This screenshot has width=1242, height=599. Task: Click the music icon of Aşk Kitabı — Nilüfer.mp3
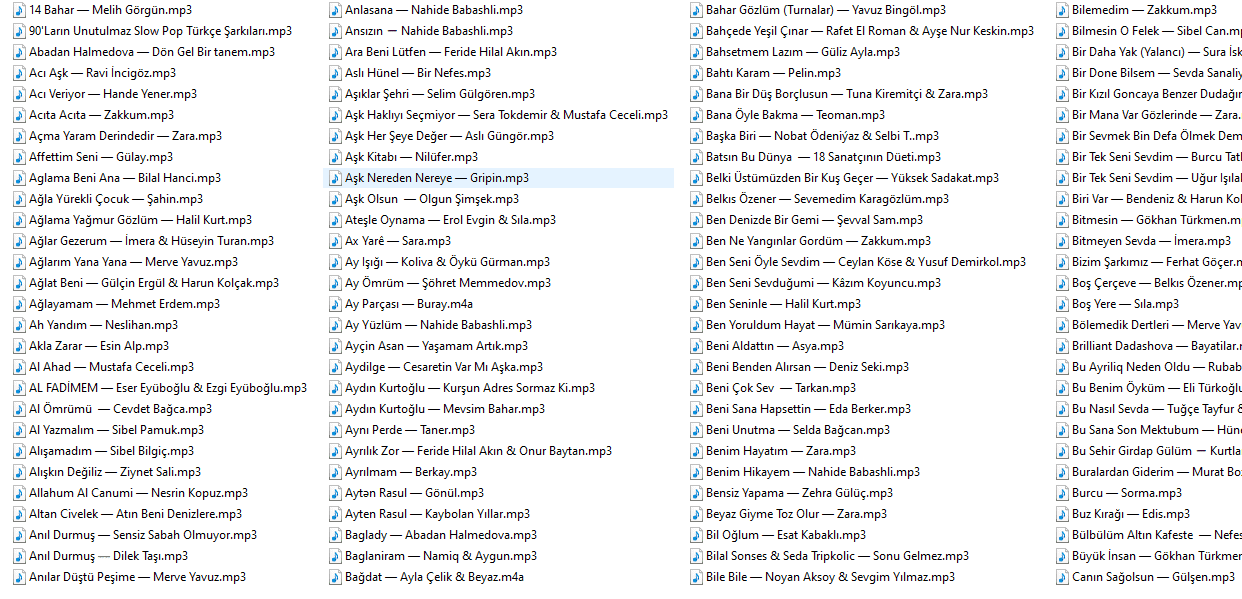[x=335, y=157]
